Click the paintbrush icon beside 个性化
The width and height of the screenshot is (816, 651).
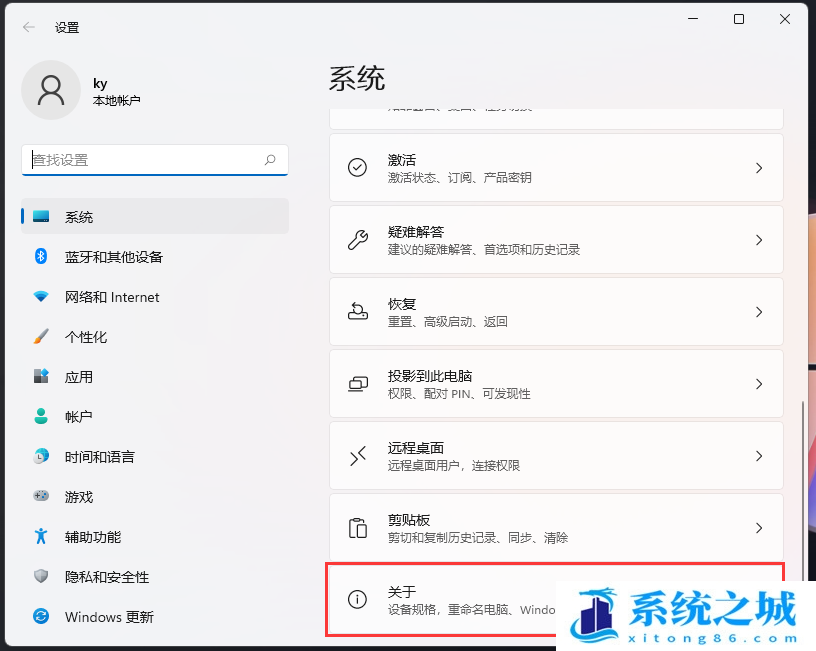pyautogui.click(x=41, y=336)
